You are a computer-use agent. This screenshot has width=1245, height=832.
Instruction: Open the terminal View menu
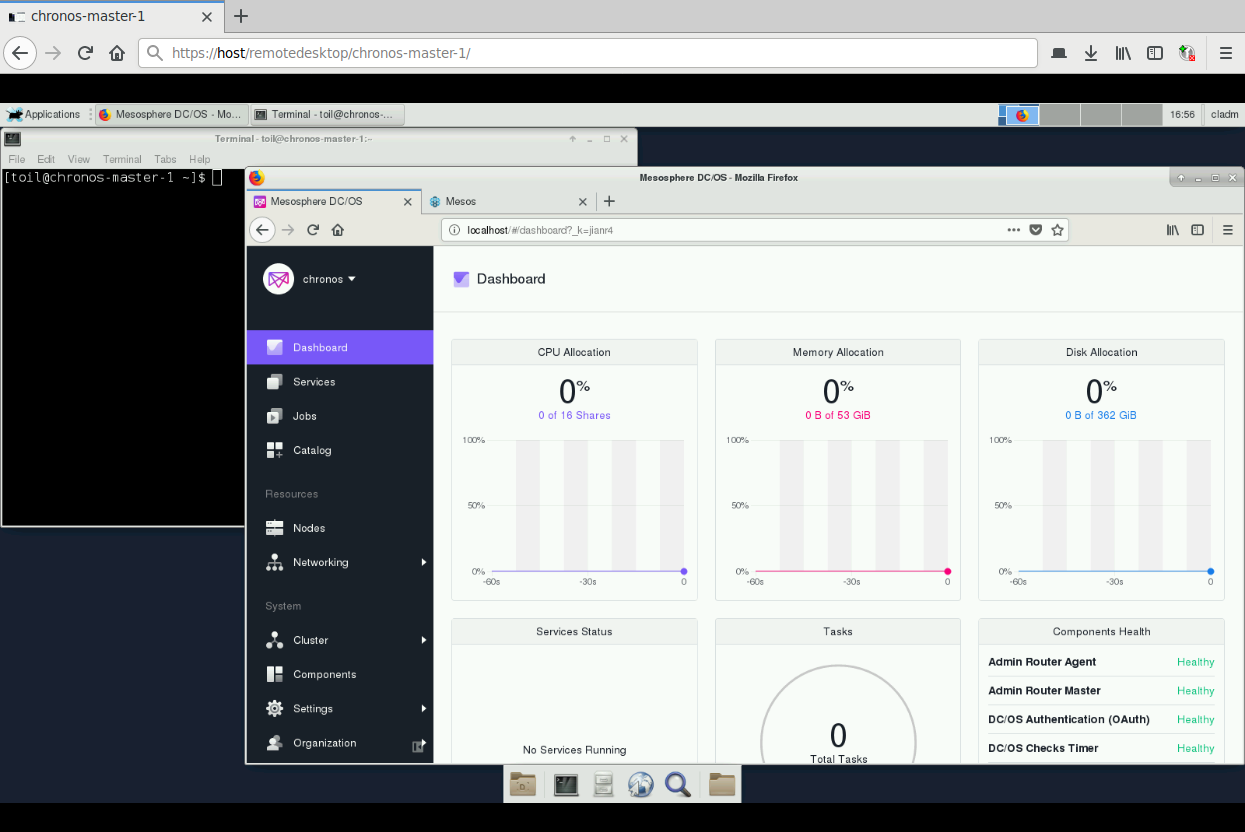click(x=79, y=159)
